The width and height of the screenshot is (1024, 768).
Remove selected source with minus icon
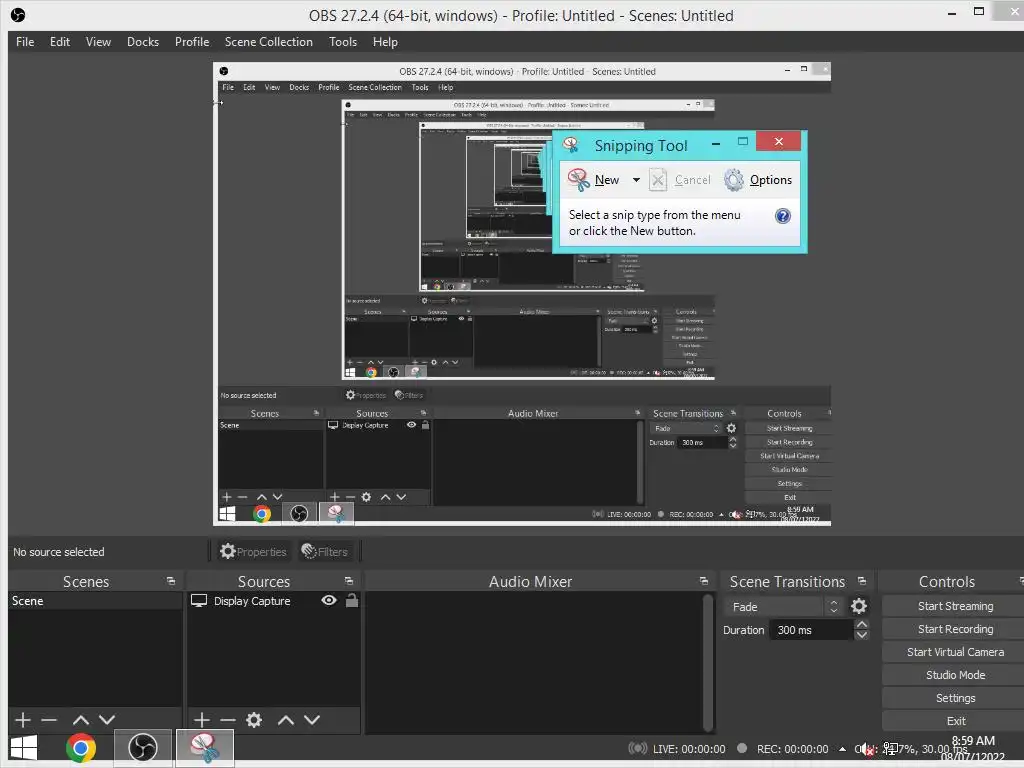[228, 720]
